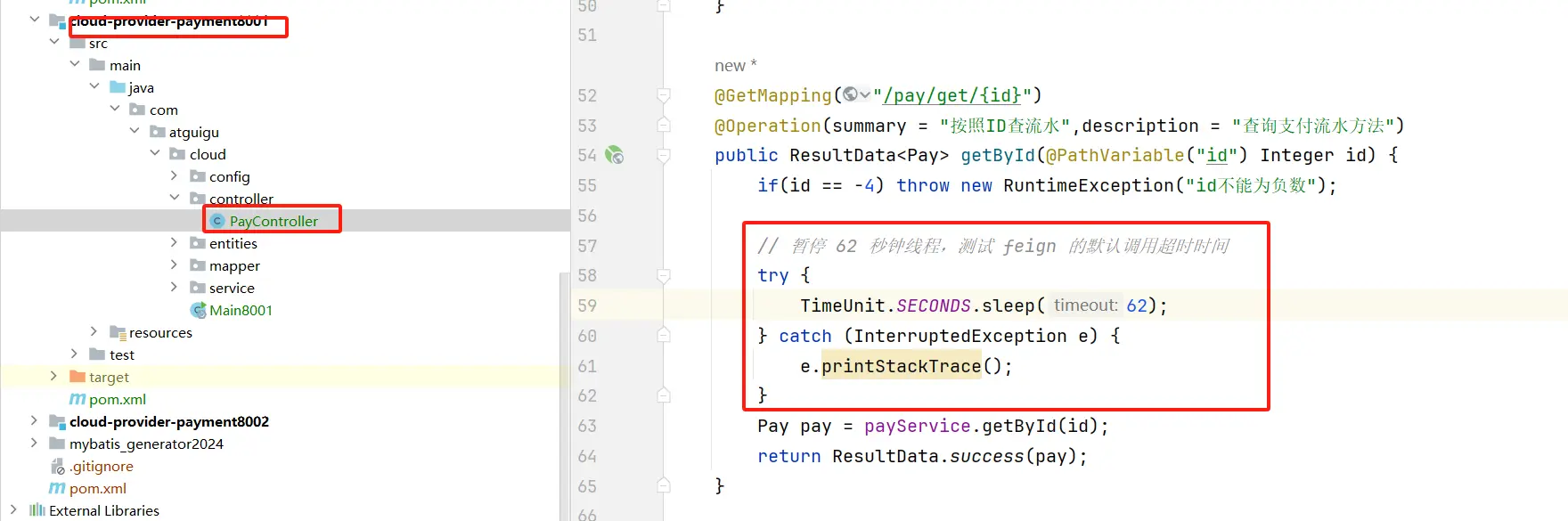Expand the entities package
This screenshot has width=1568, height=521.
point(175,243)
